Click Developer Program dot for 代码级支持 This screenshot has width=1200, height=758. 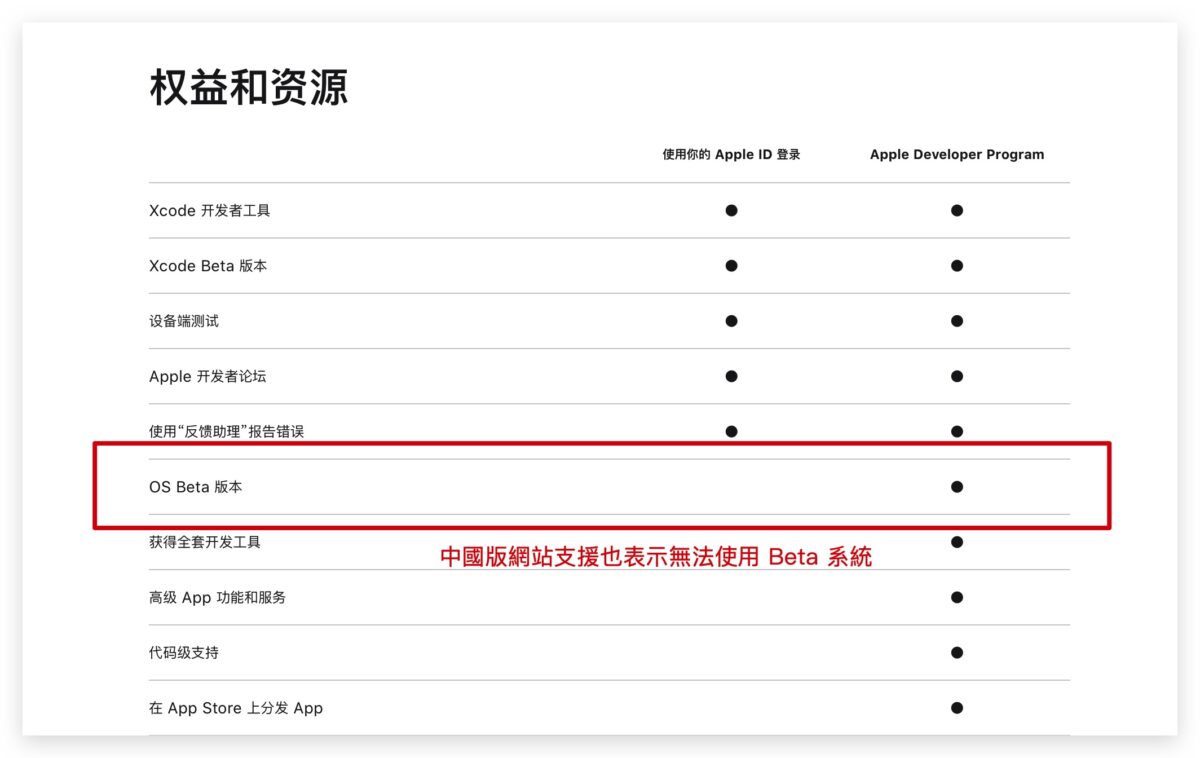click(x=957, y=653)
